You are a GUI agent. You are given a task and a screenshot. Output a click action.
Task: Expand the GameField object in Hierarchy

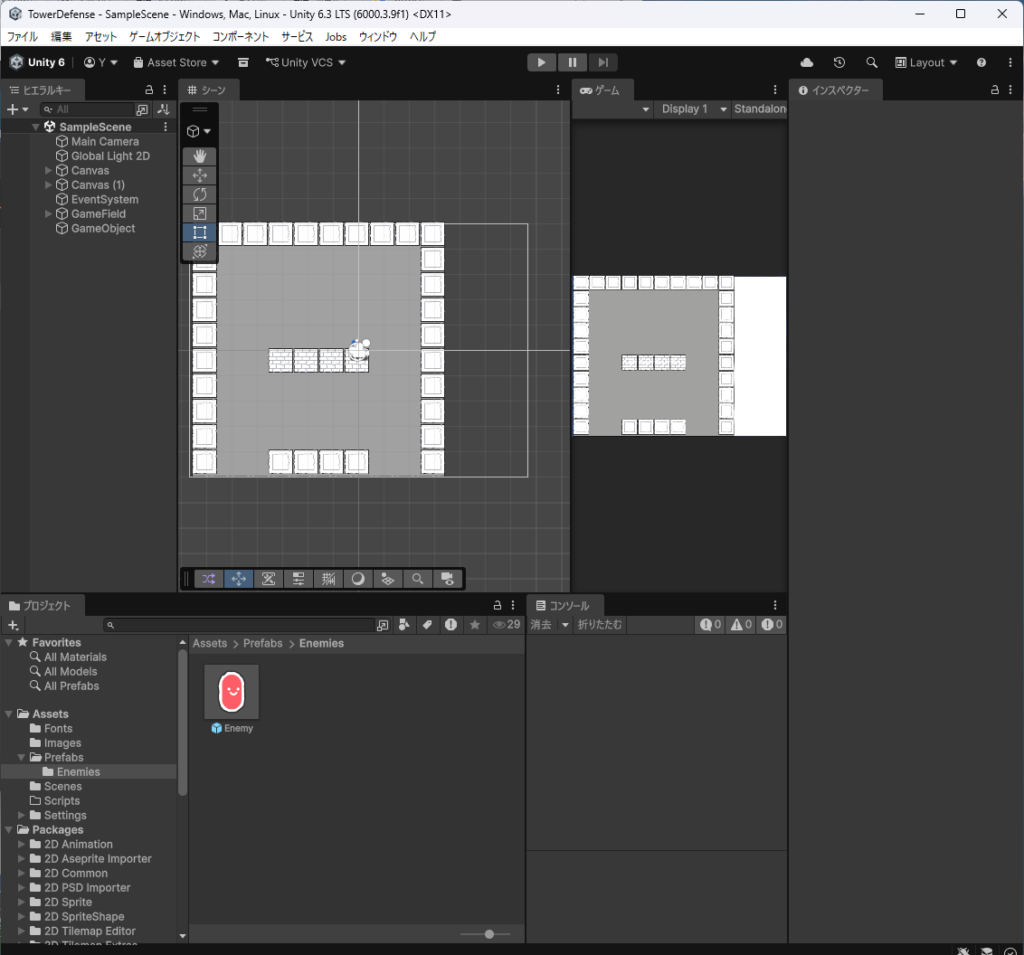(x=49, y=214)
